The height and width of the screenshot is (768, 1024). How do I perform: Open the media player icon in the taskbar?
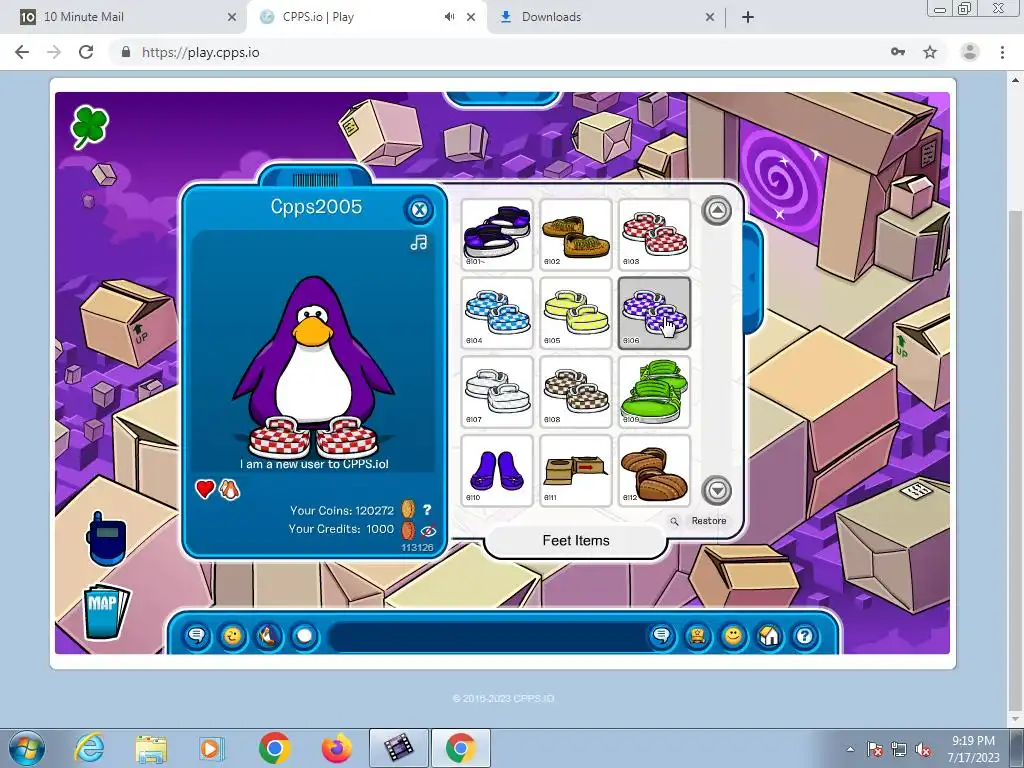point(211,748)
